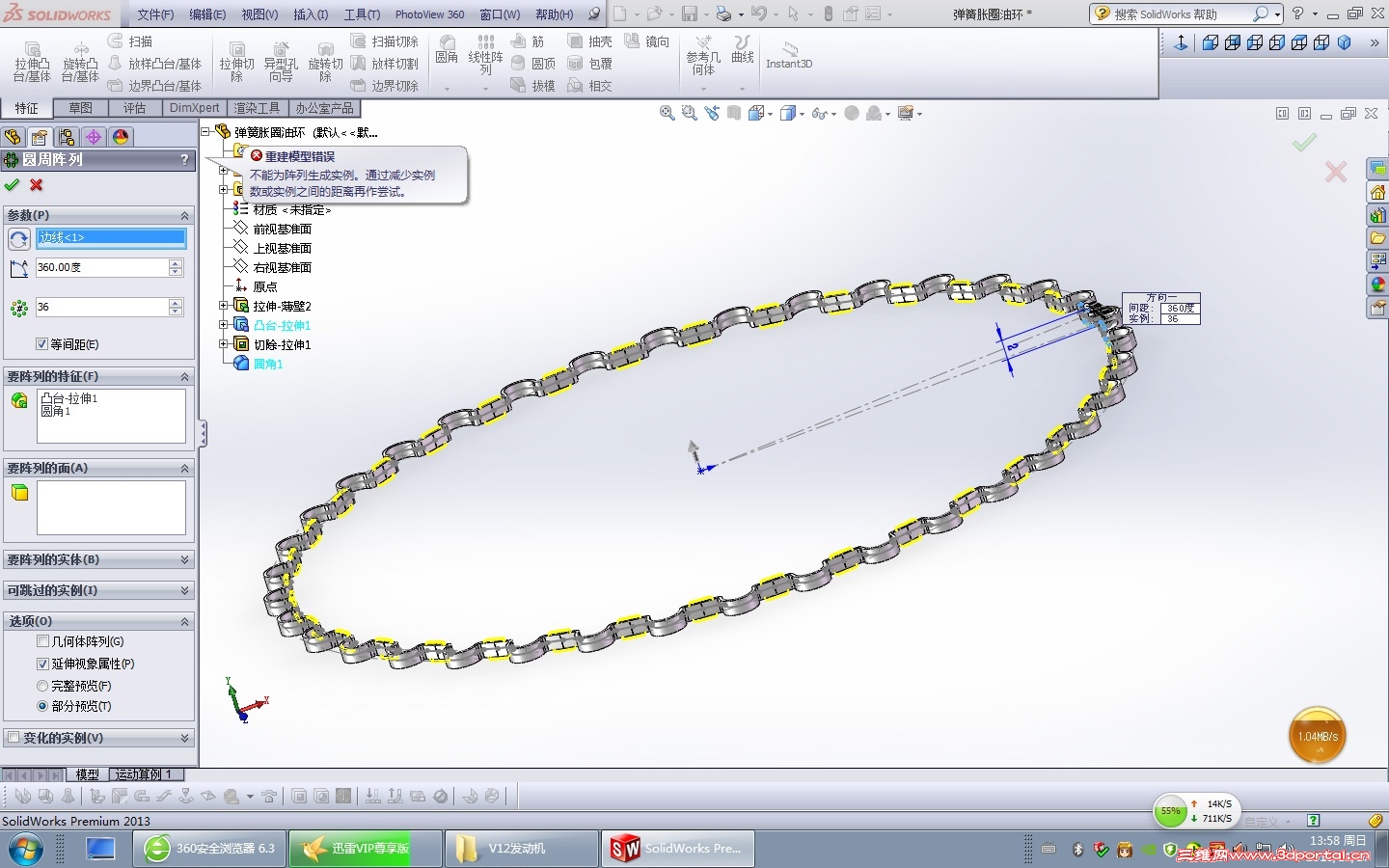
Task: Open the Windows Start menu
Action: (26, 850)
